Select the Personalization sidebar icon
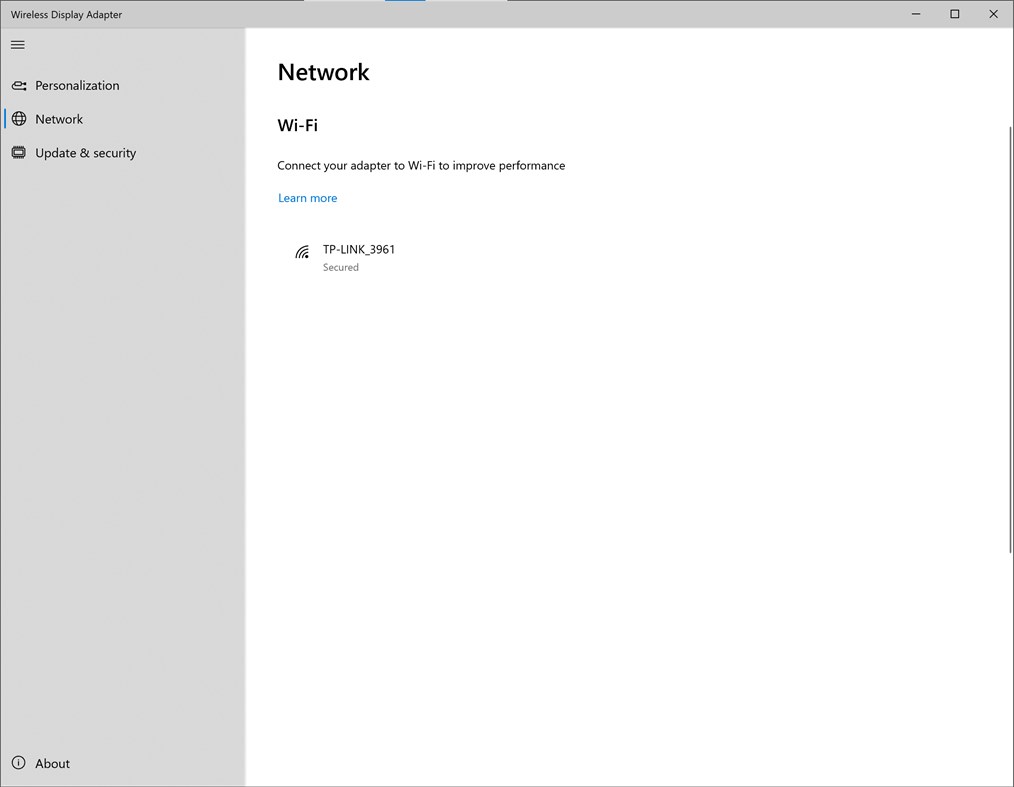The width and height of the screenshot is (1014, 787). click(x=19, y=85)
